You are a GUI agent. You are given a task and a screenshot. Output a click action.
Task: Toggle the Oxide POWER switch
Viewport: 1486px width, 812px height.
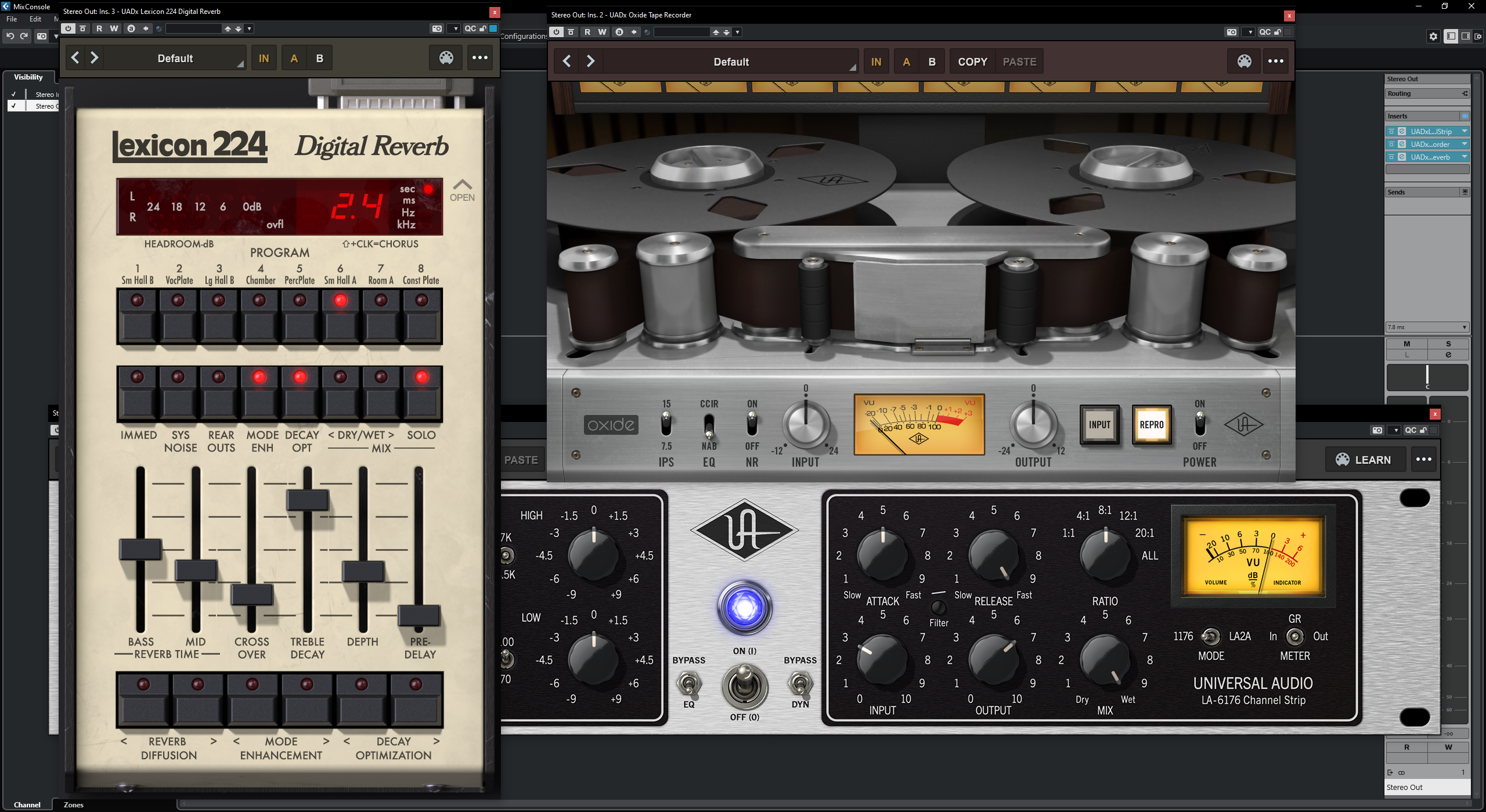click(x=1199, y=425)
